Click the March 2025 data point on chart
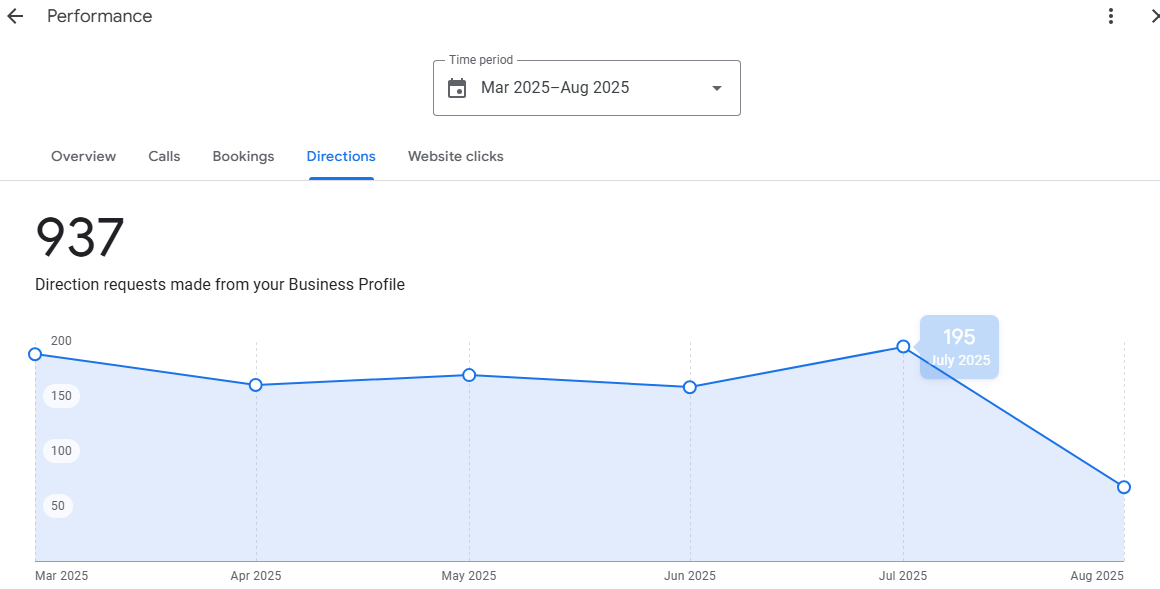 [x=35, y=354]
